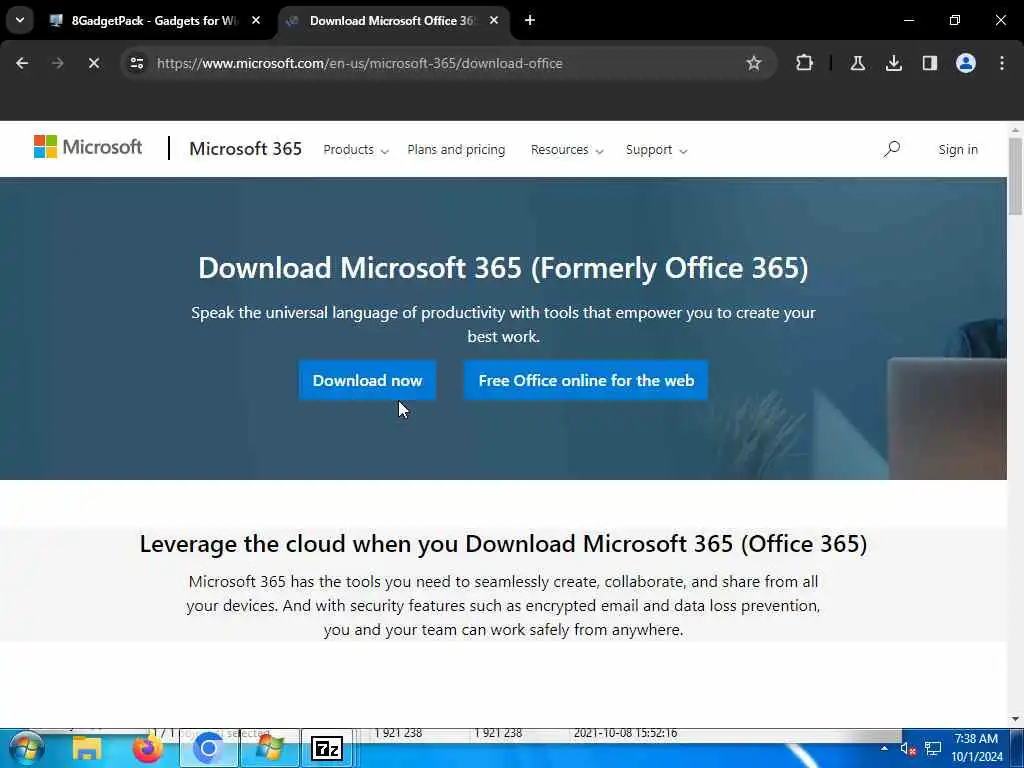Go back to the previous page

(x=22, y=63)
